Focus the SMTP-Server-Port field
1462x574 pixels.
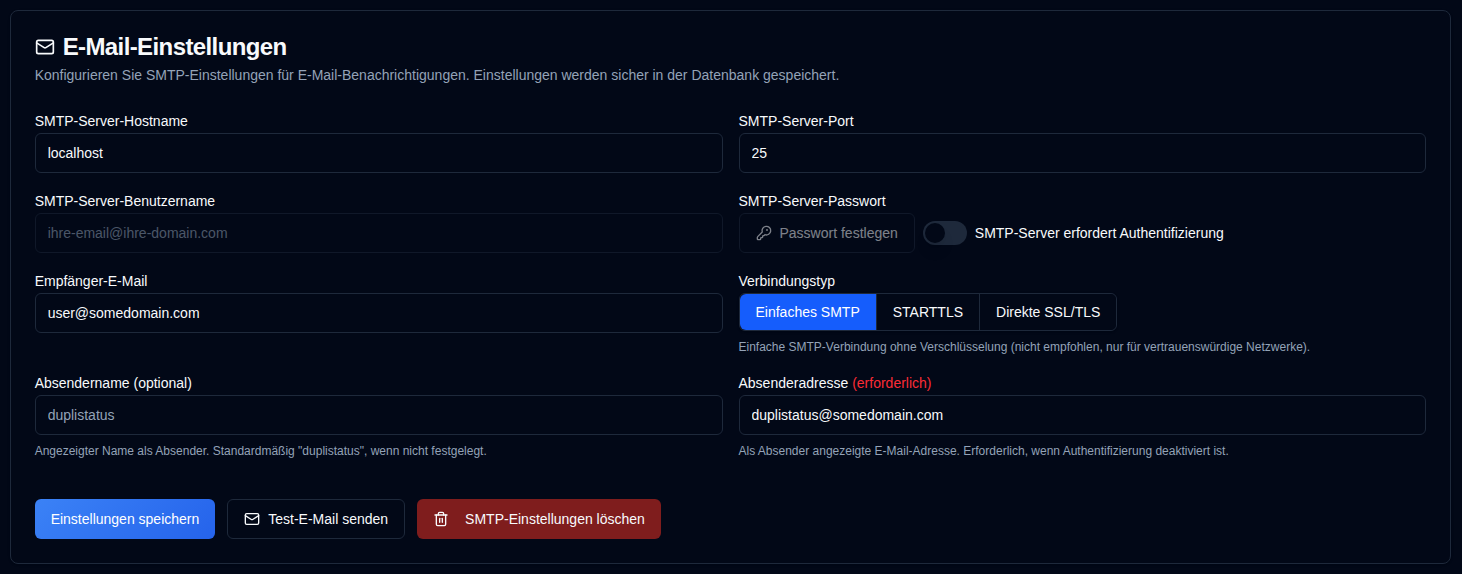1082,153
